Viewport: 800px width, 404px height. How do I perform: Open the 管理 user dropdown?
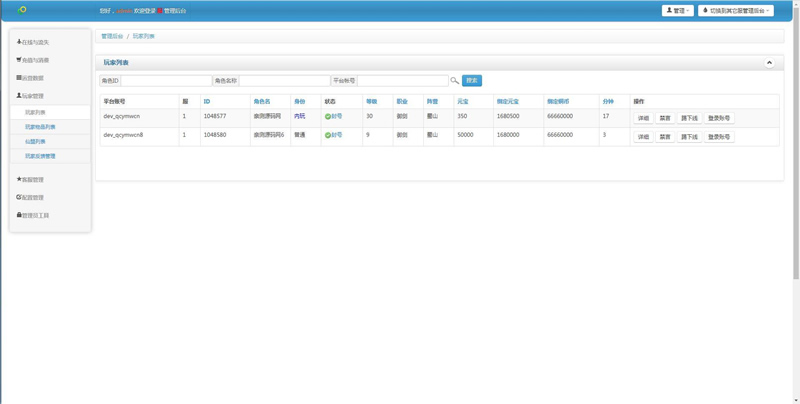click(677, 11)
